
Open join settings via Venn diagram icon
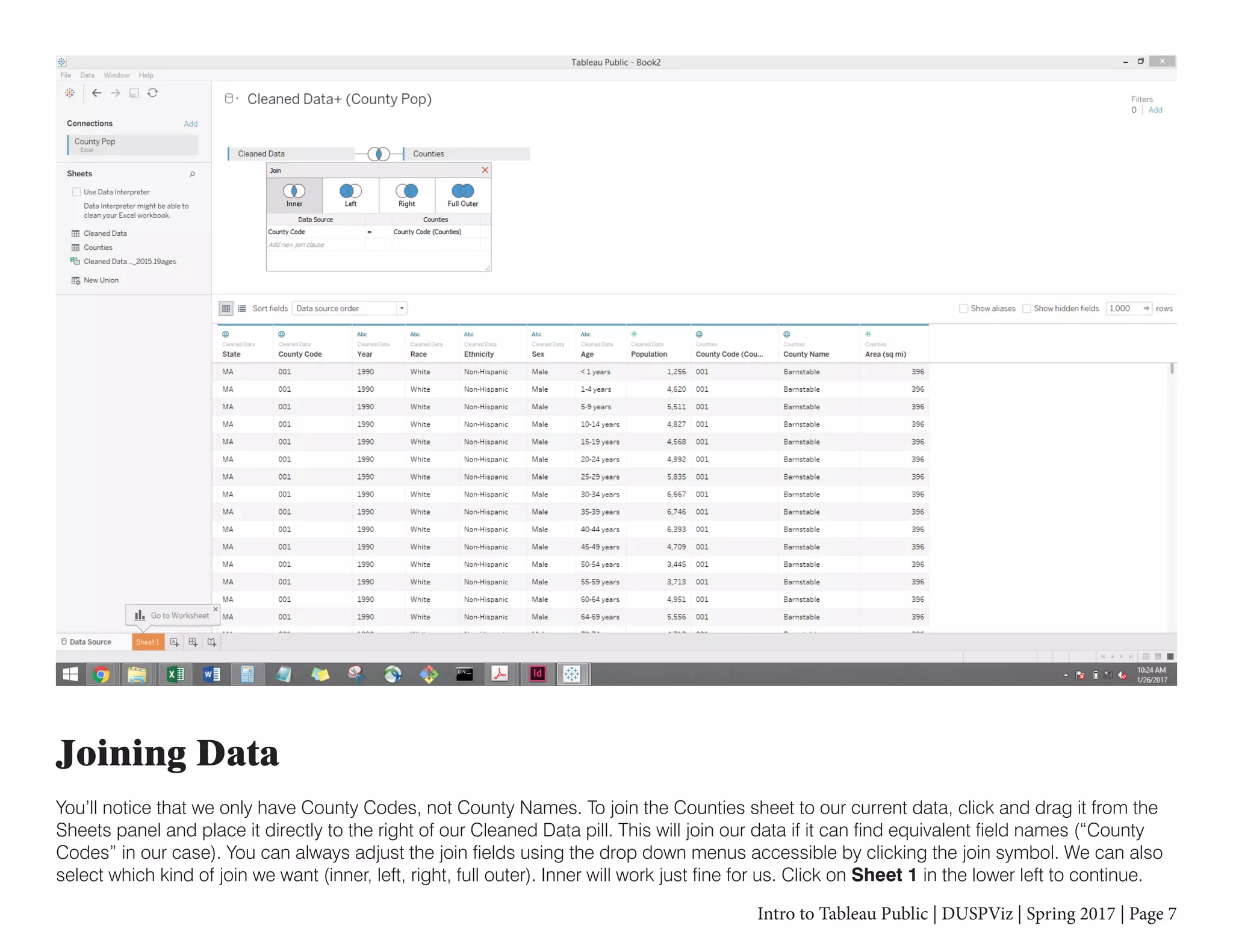pos(379,154)
